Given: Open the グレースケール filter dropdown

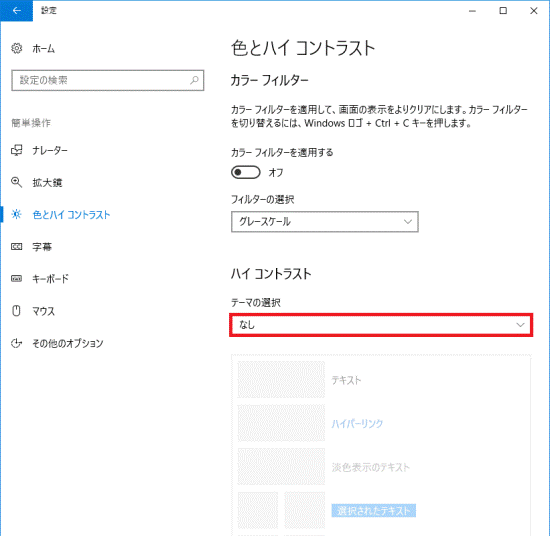Looking at the screenshot, I should [x=324, y=222].
